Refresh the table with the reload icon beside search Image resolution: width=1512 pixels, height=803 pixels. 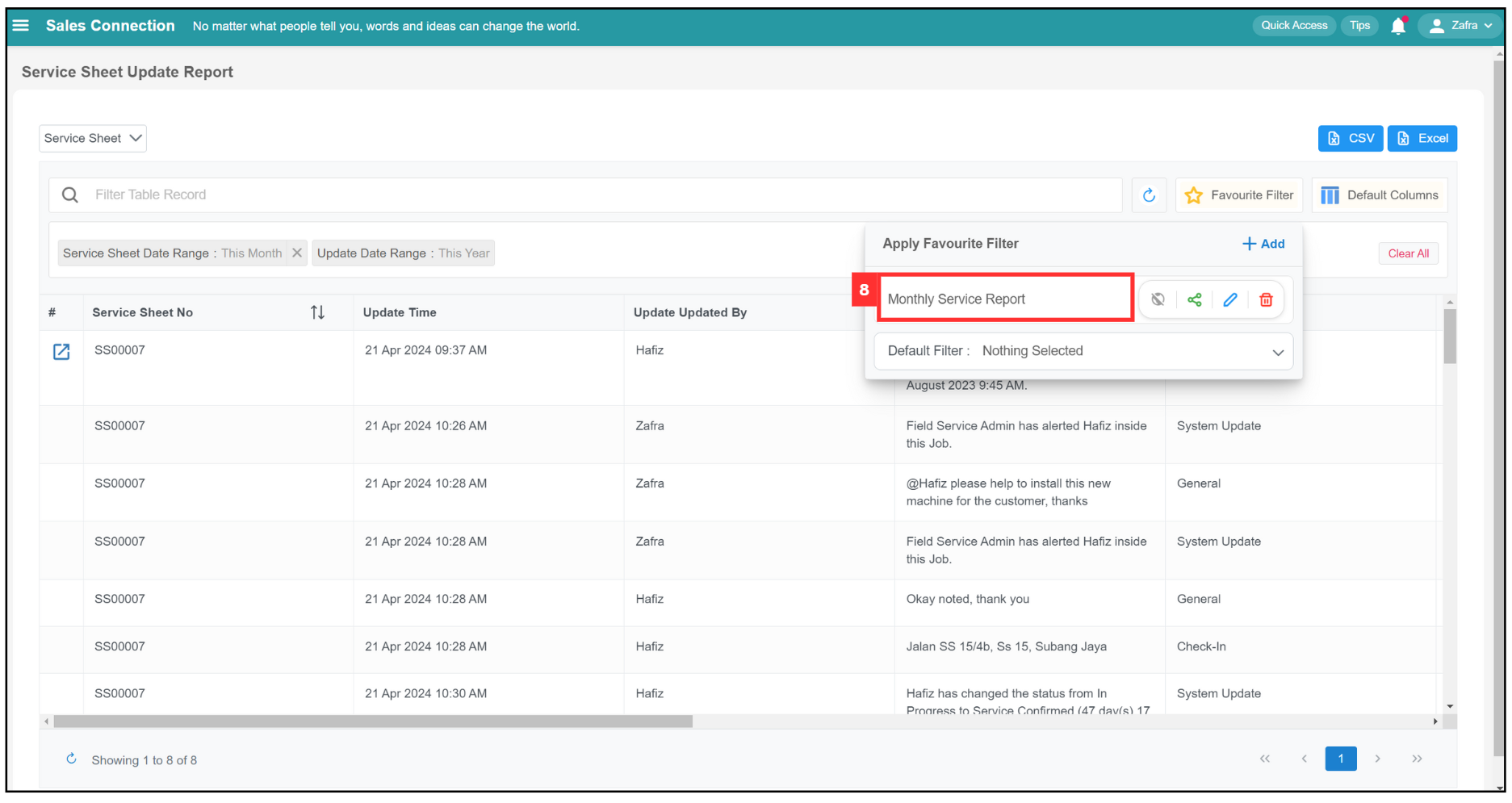[1149, 194]
